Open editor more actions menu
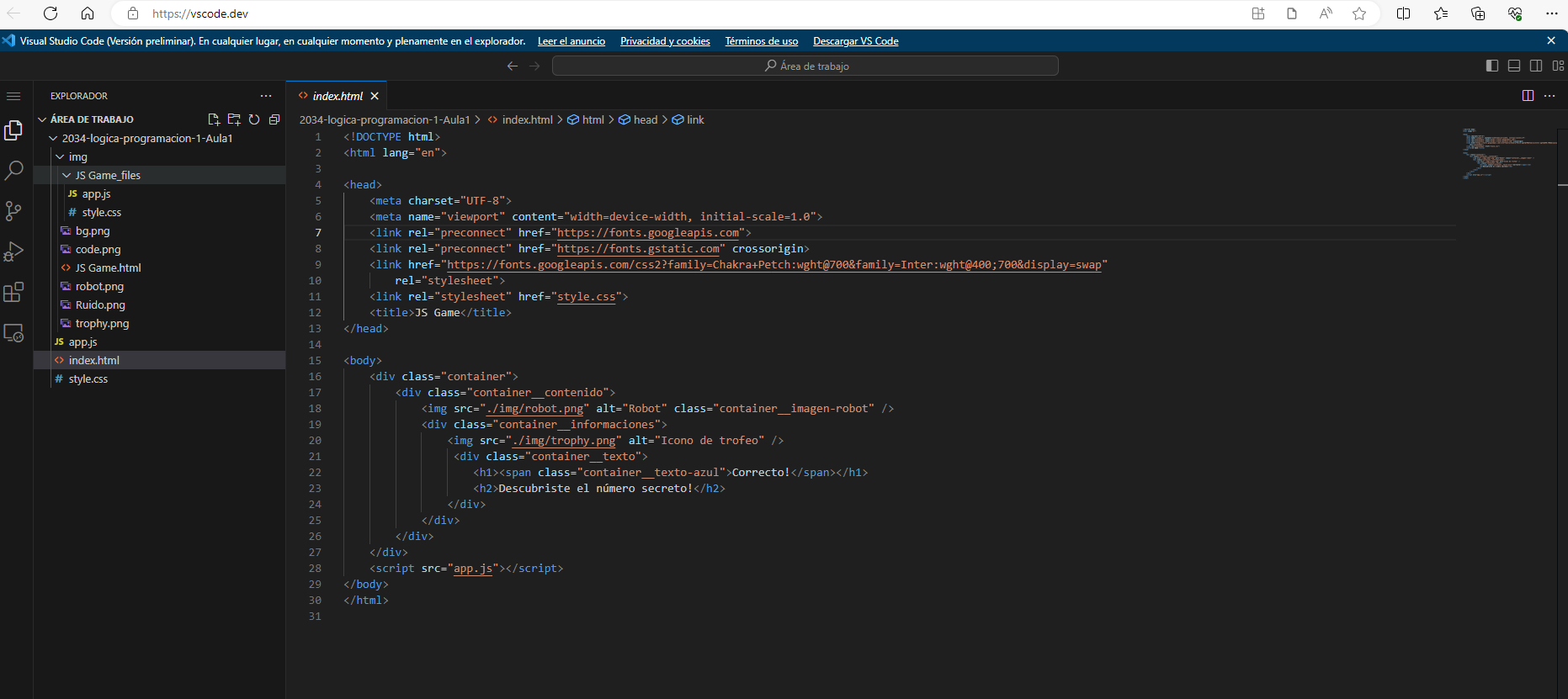1568x699 pixels. point(1549,96)
